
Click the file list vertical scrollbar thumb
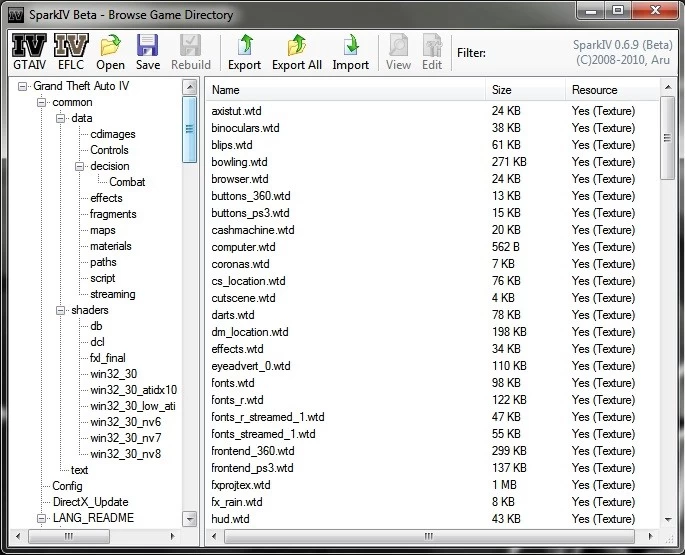point(667,138)
